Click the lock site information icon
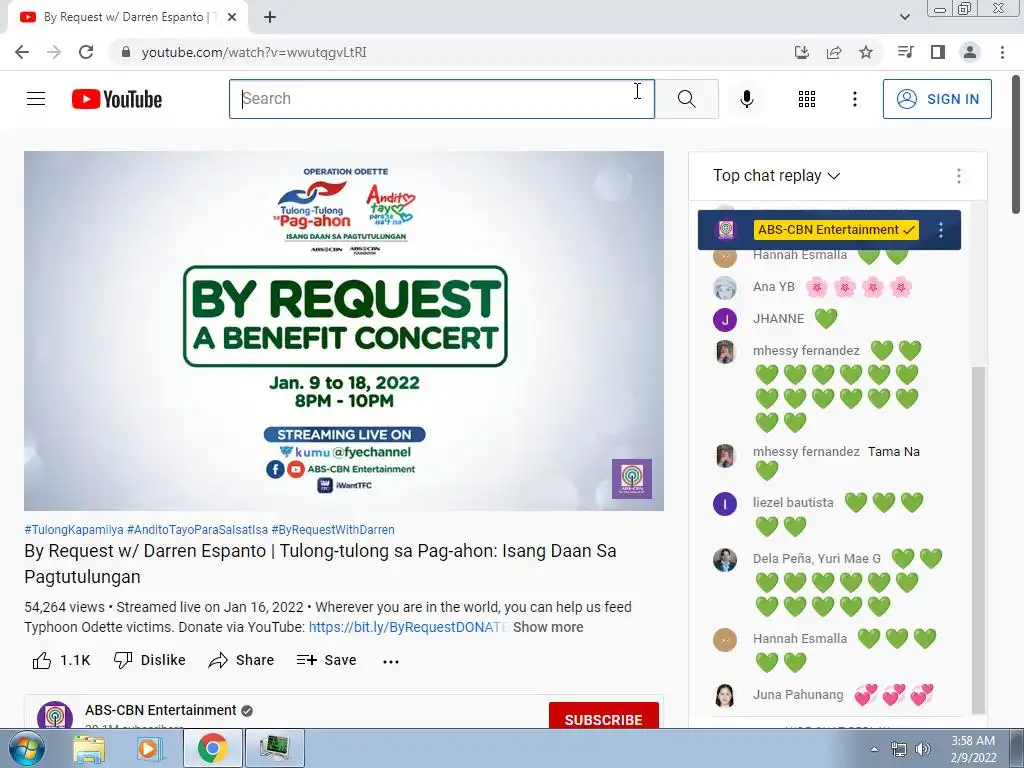Screen dimensions: 1024x768 tap(126, 52)
